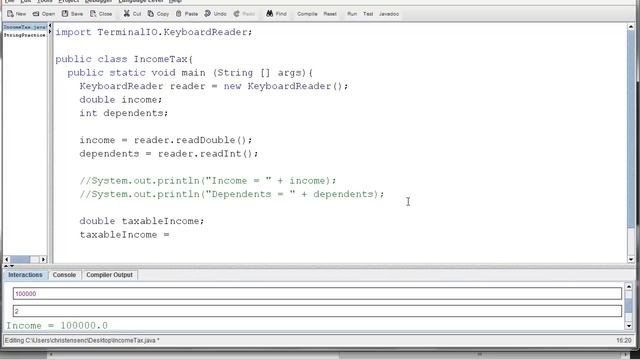Click the input field containing 2
640x360 pixels.
click(317, 311)
